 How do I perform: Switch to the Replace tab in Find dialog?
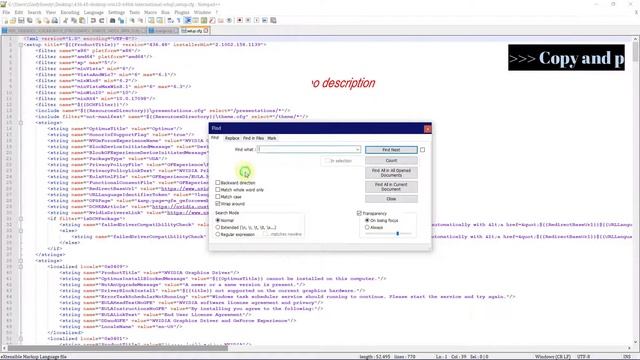(232, 138)
